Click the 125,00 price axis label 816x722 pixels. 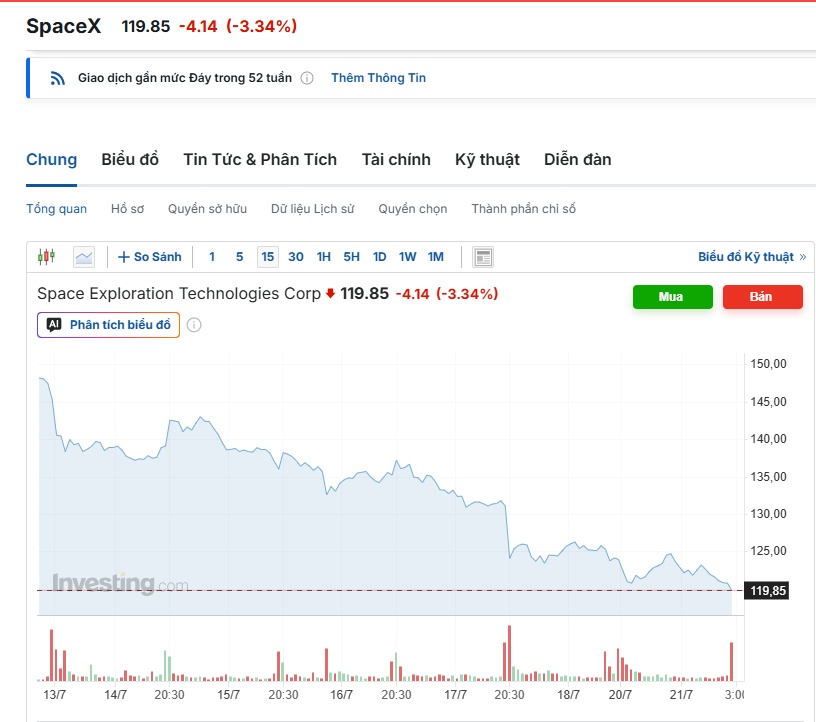768,551
